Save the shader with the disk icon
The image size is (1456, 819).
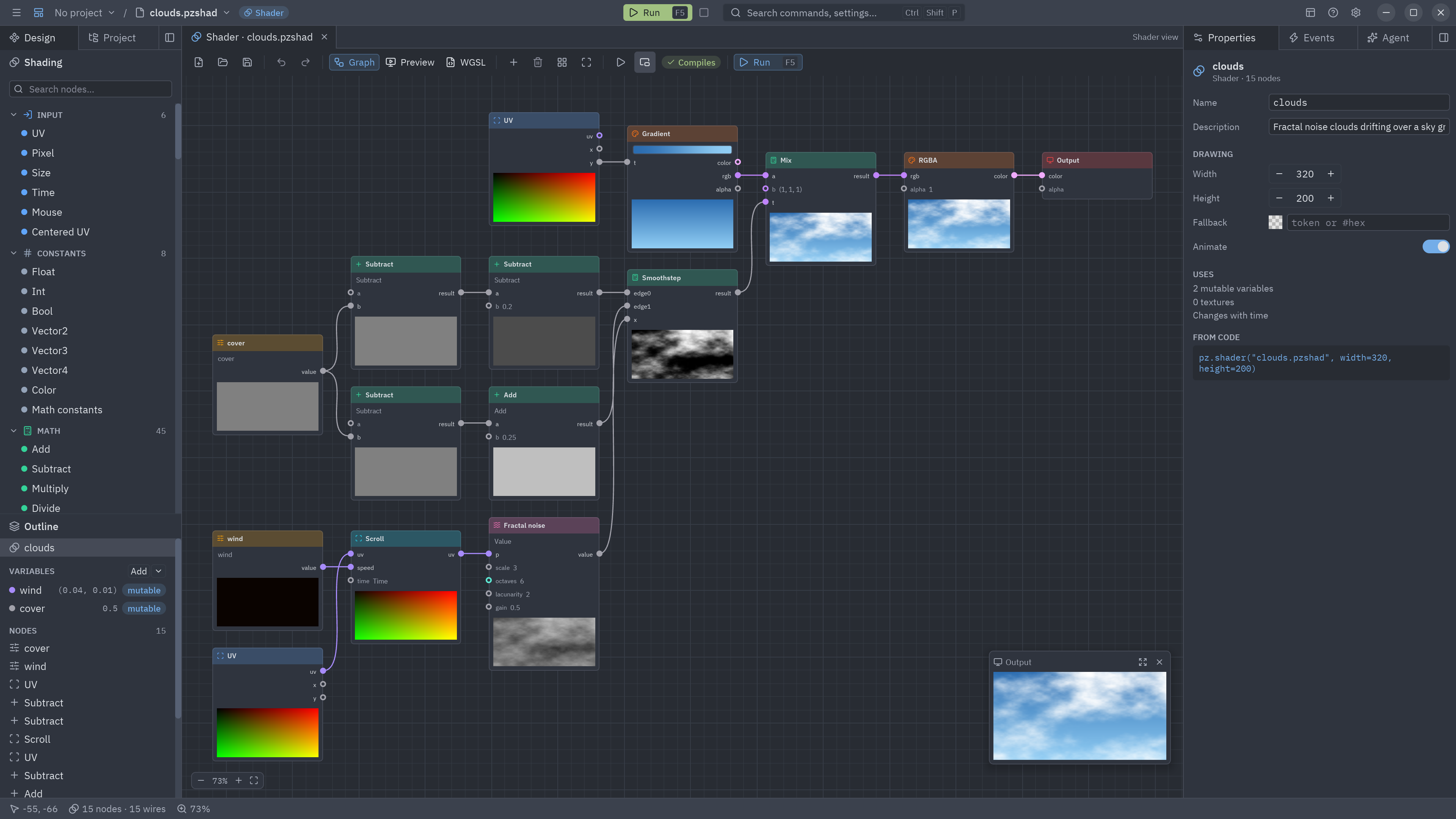coord(247,62)
